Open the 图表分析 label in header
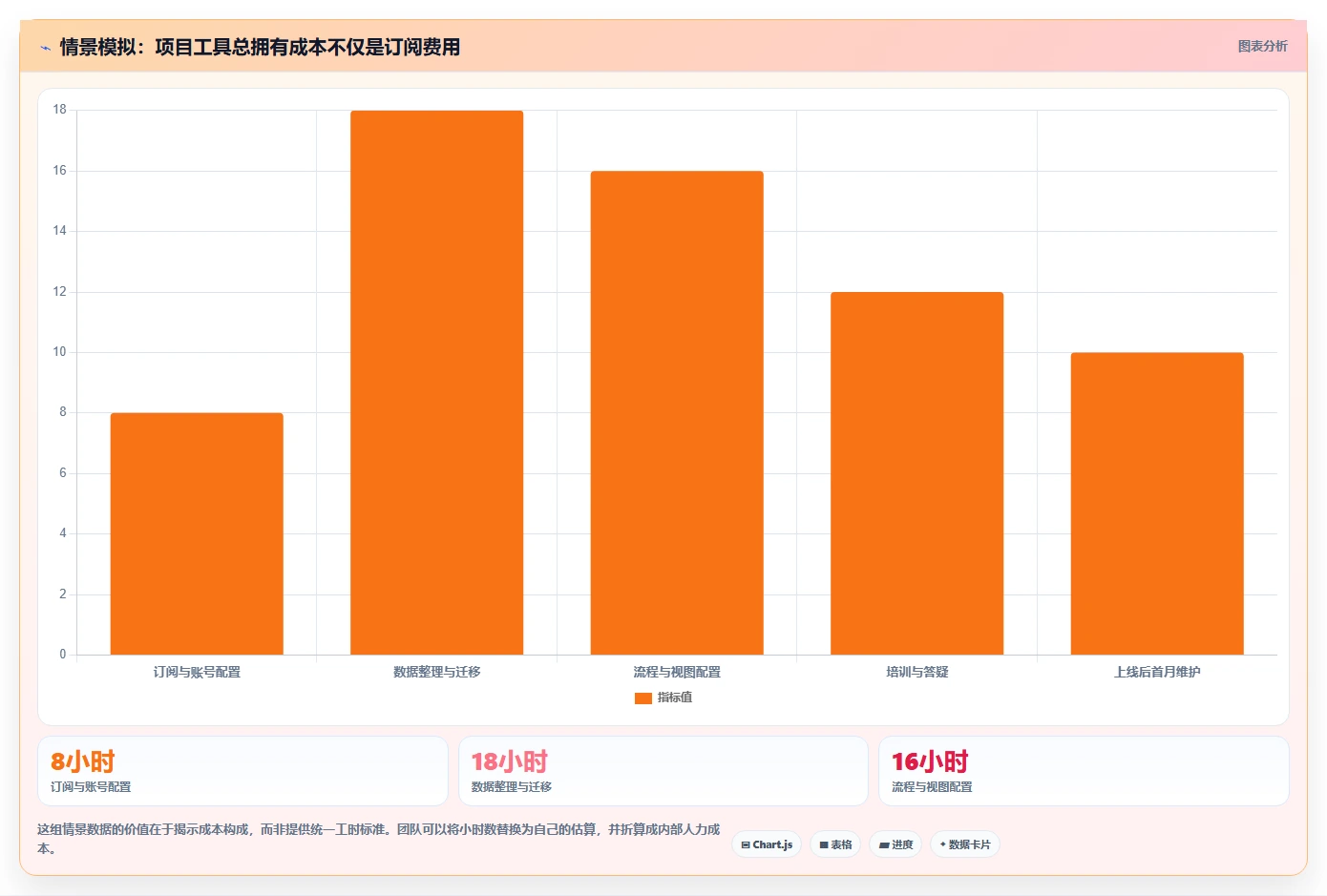The image size is (1327, 896). (x=1262, y=46)
